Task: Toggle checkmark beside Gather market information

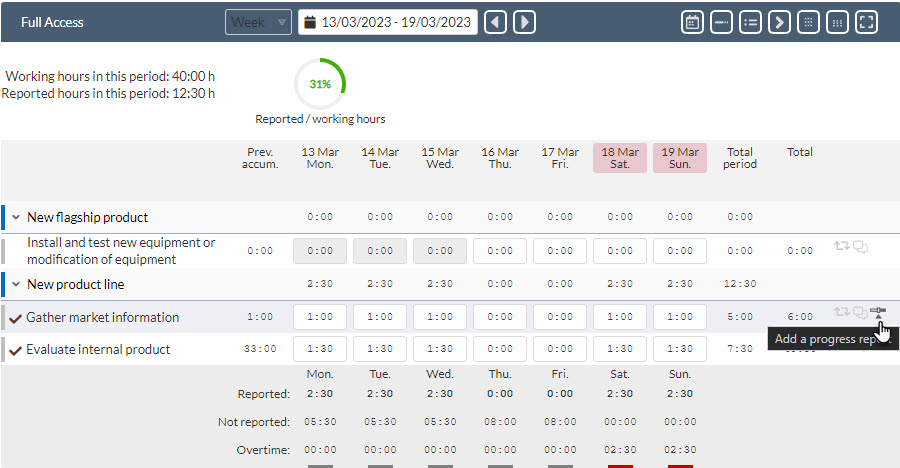Action: 15,318
